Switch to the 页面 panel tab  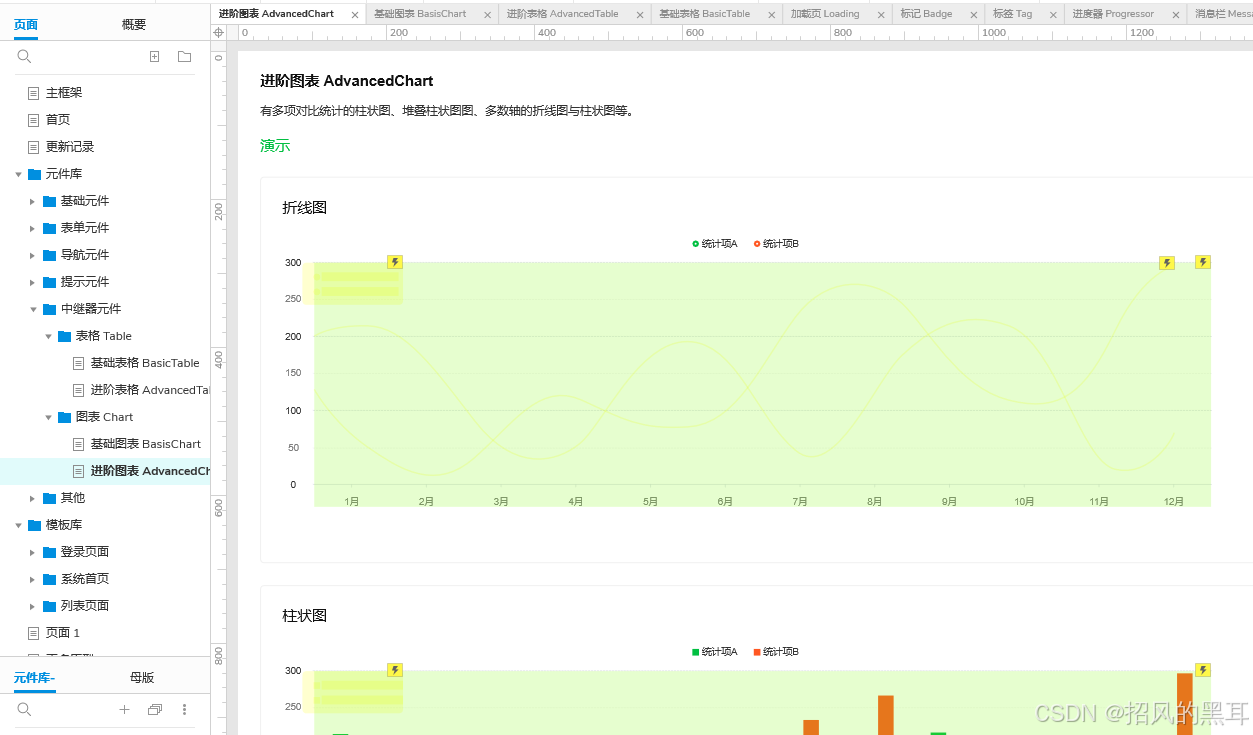click(x=26, y=25)
